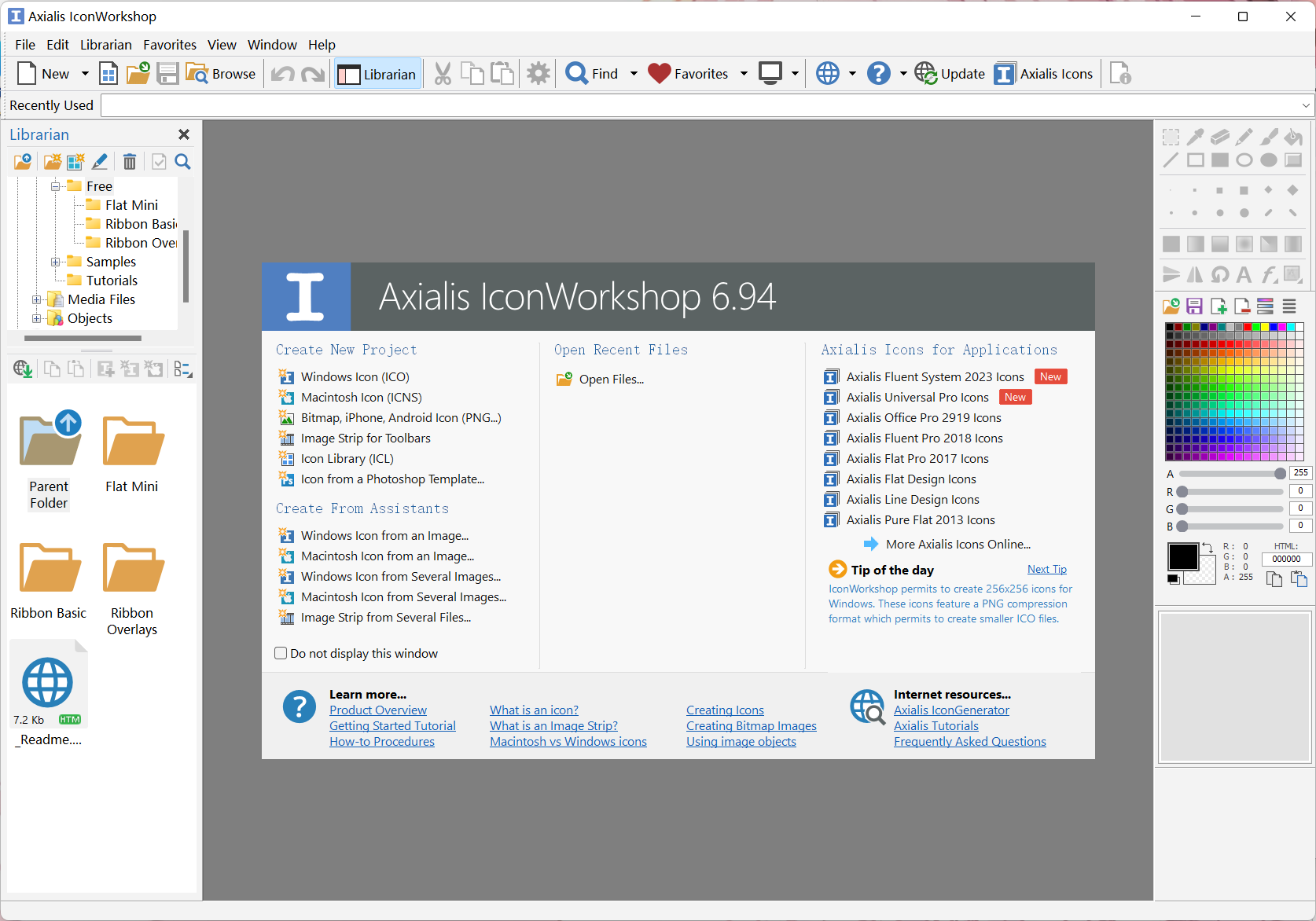The image size is (1316, 921).
Task: Click the Open file folder toolbar icon
Action: pos(138,74)
